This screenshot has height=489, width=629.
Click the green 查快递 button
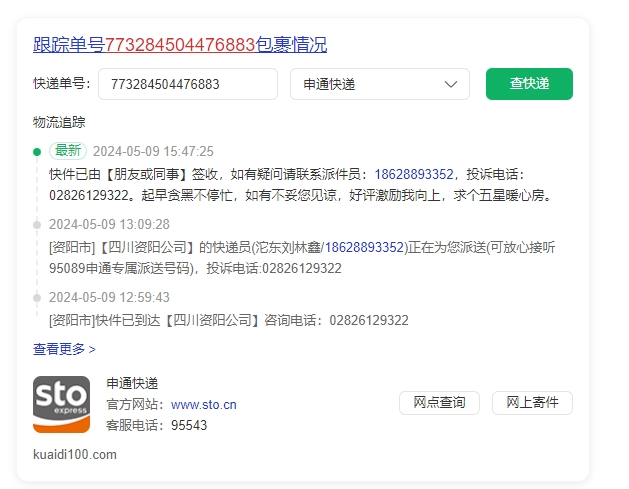tap(529, 84)
